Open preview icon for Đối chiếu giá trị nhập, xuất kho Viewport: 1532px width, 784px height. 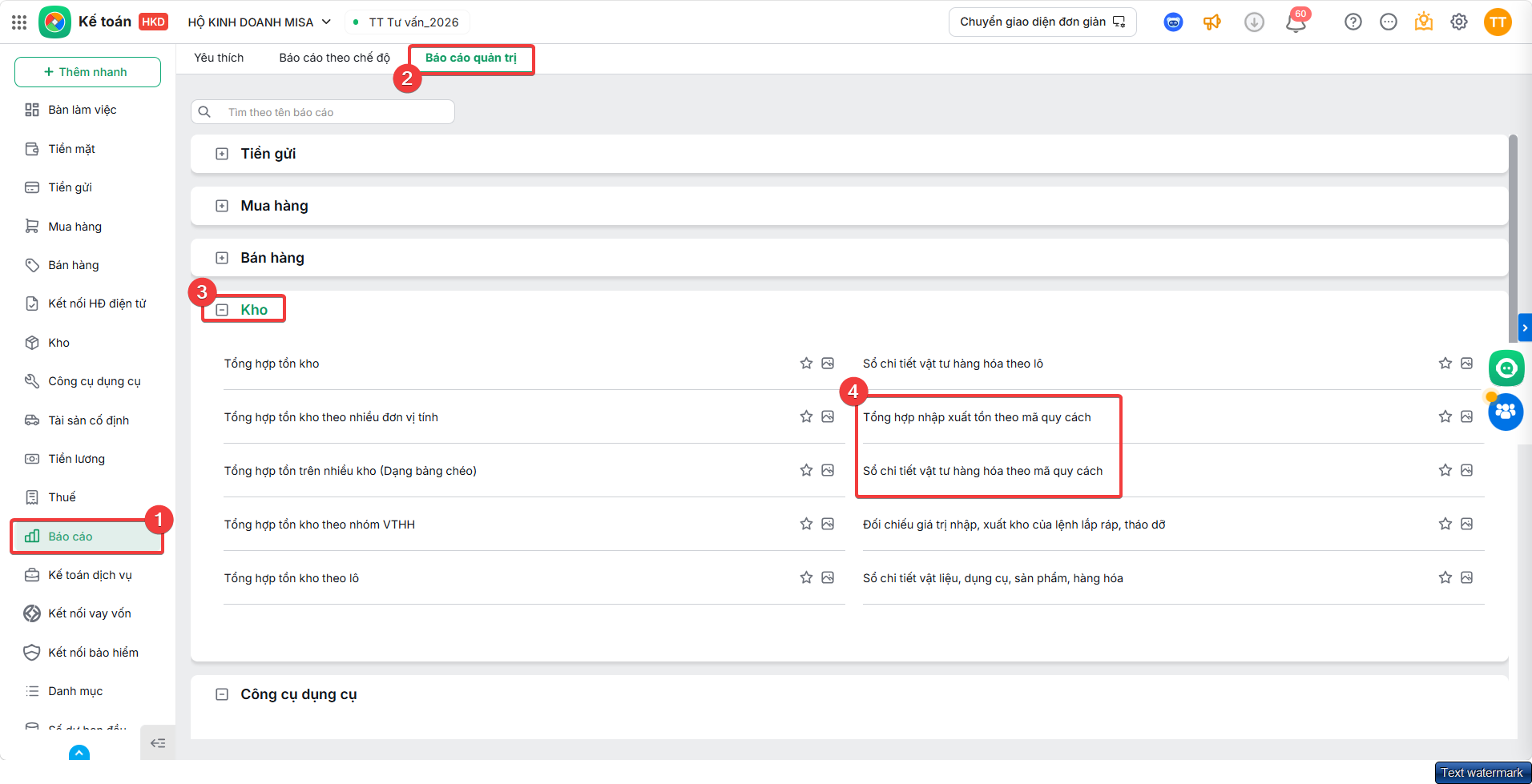(x=1466, y=524)
